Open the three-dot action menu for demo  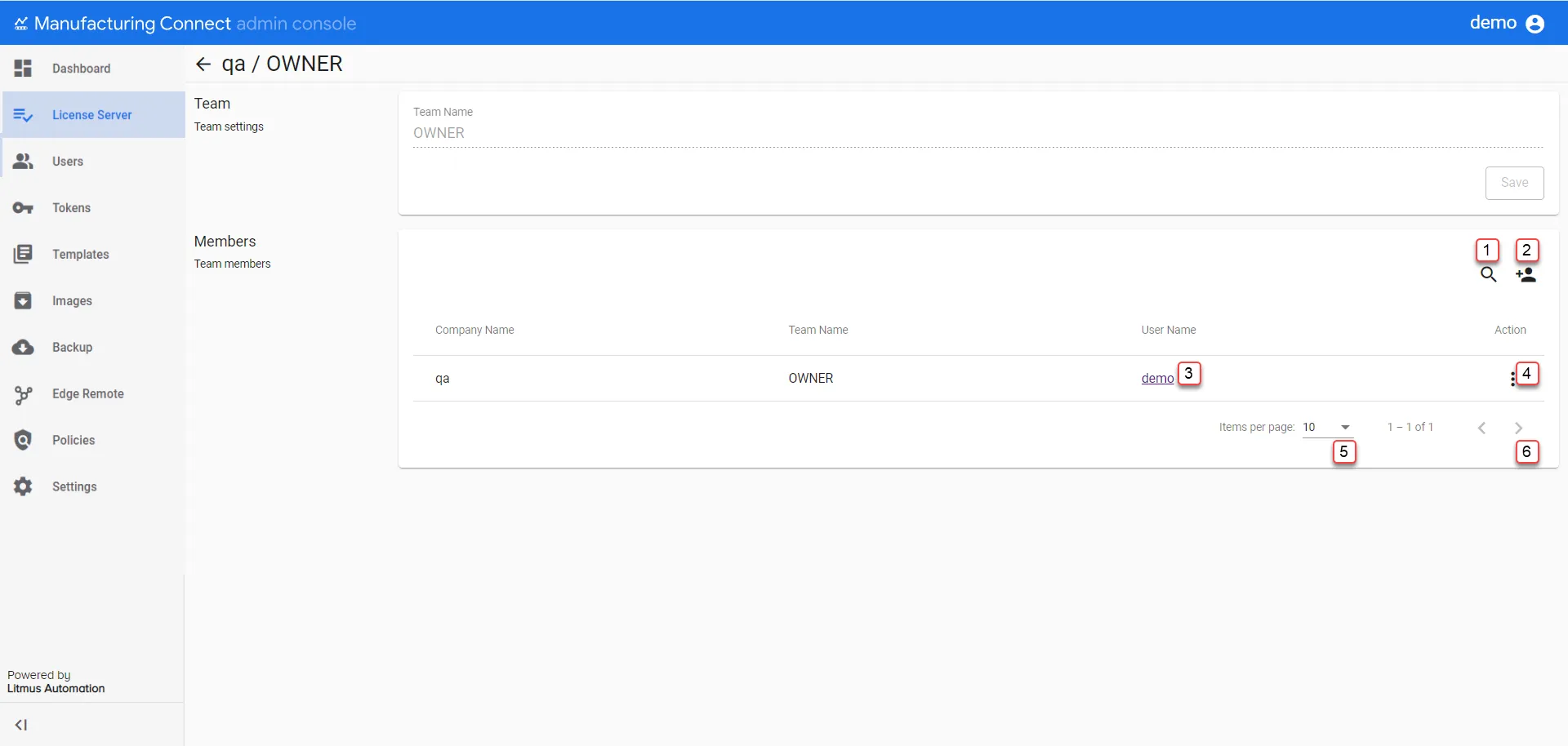click(x=1512, y=378)
